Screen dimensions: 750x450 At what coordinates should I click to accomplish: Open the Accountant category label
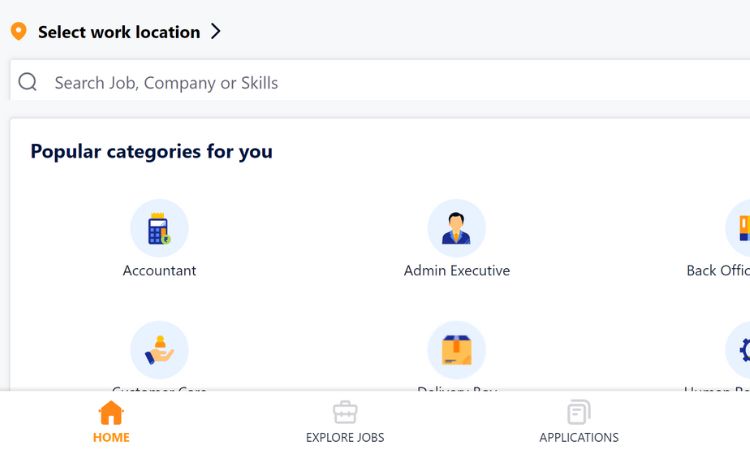pyautogui.click(x=159, y=271)
